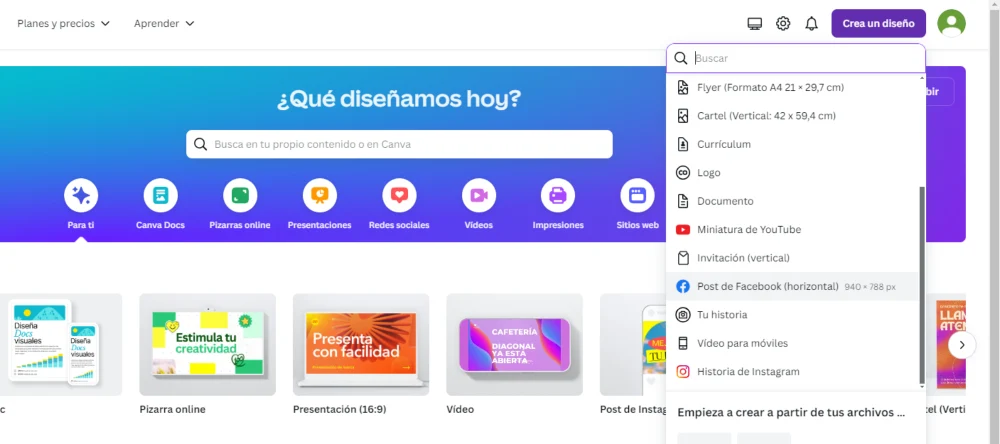The height and width of the screenshot is (444, 1000).
Task: Select the Presentaciones category icon
Action: pos(320,195)
